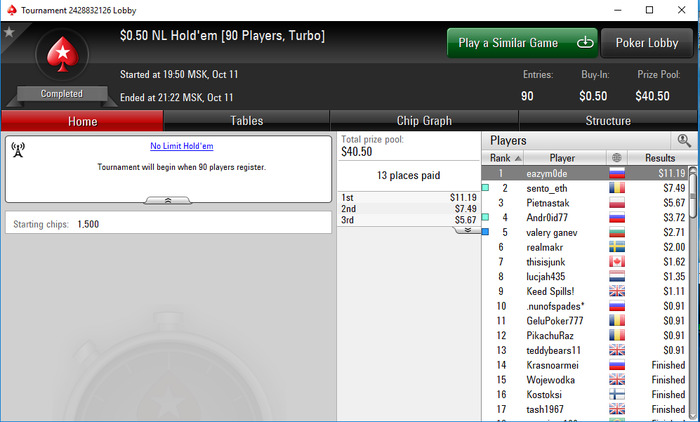The height and width of the screenshot is (422, 700).
Task: Click the favorite star icon in top-left corner
Action: pos(9,32)
